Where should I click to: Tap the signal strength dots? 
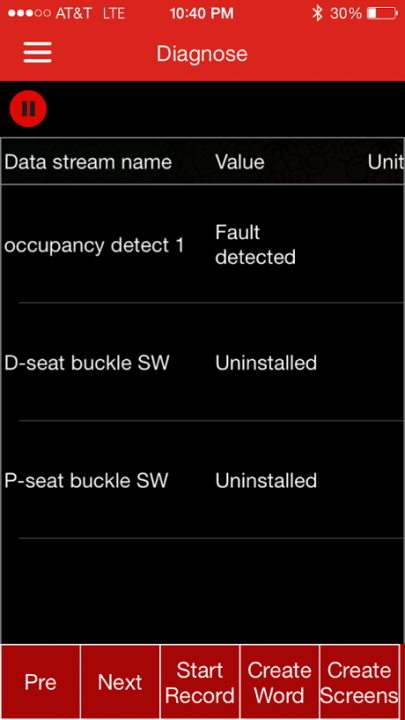pos(29,13)
